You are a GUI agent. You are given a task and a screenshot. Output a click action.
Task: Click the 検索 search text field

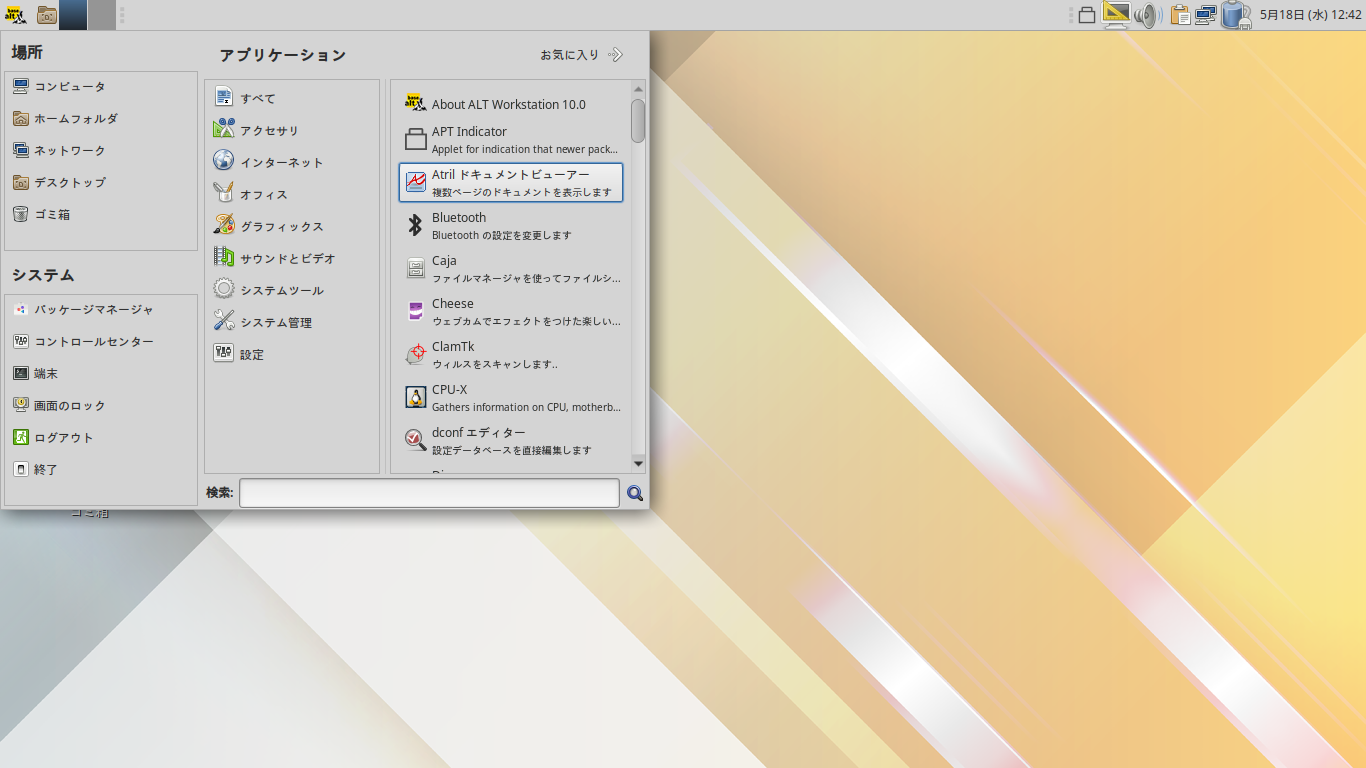coord(429,493)
